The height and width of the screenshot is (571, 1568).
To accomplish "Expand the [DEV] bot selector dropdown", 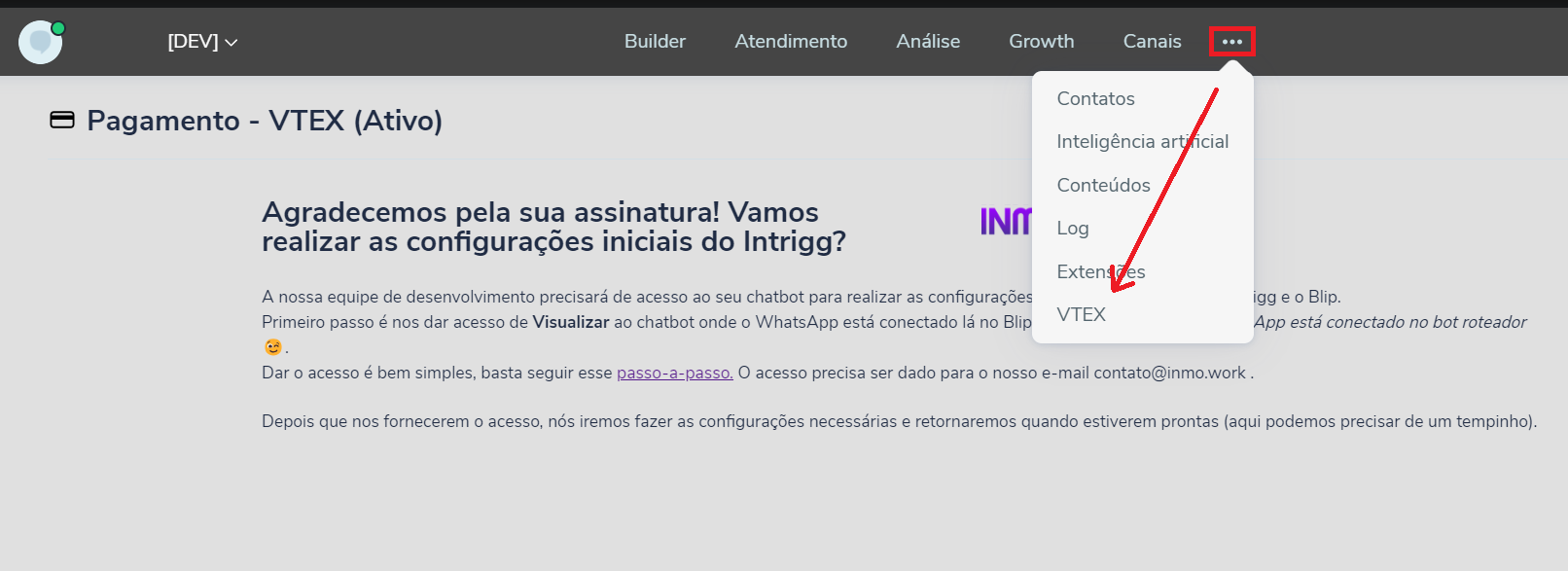I will tap(202, 42).
